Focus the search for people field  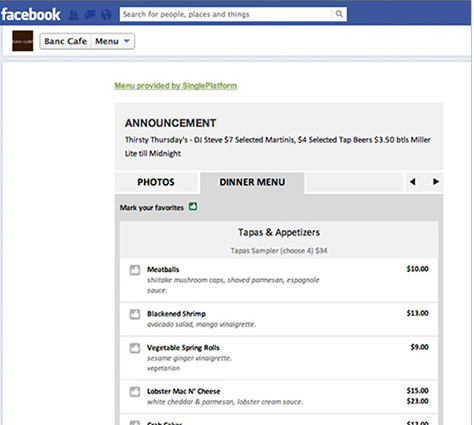tap(226, 14)
